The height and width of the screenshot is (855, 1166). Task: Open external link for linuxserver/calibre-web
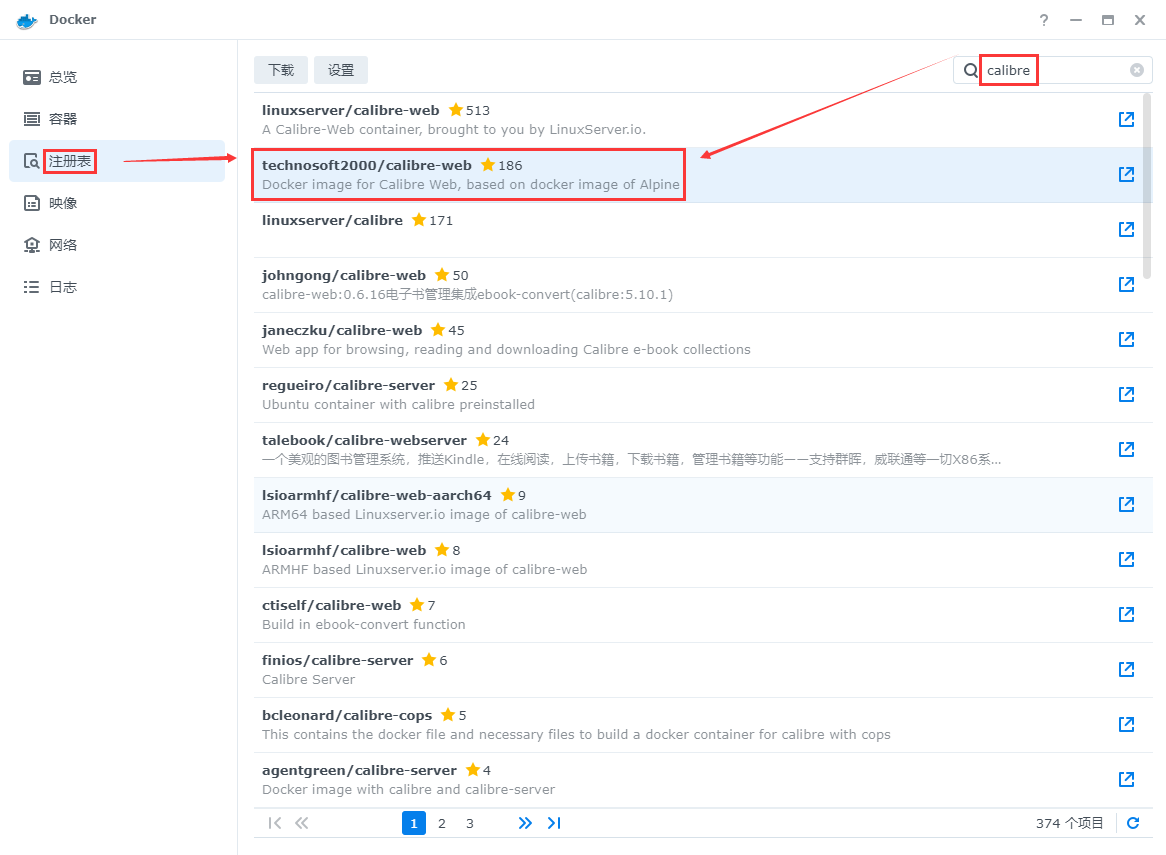(x=1126, y=120)
